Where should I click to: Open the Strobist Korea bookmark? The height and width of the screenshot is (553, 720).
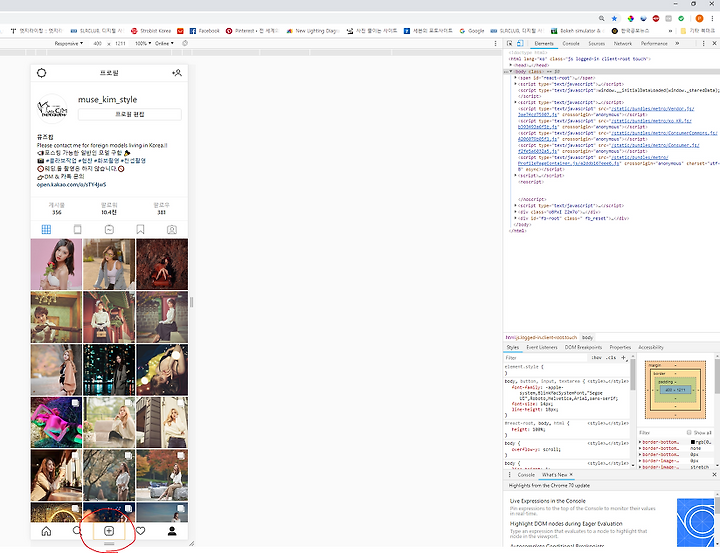click(x=151, y=31)
